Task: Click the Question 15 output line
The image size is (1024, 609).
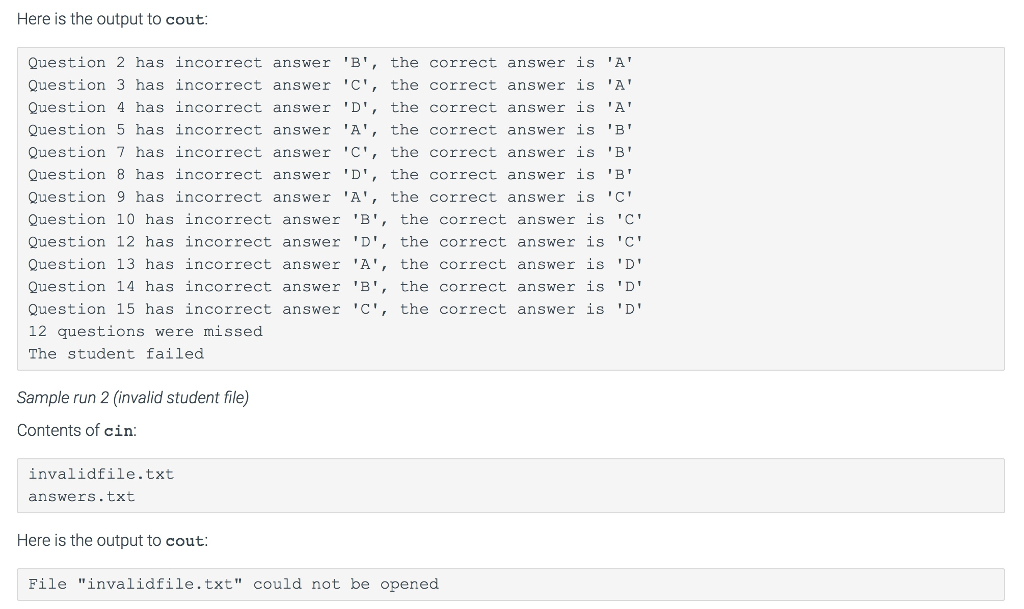Action: pos(335,309)
